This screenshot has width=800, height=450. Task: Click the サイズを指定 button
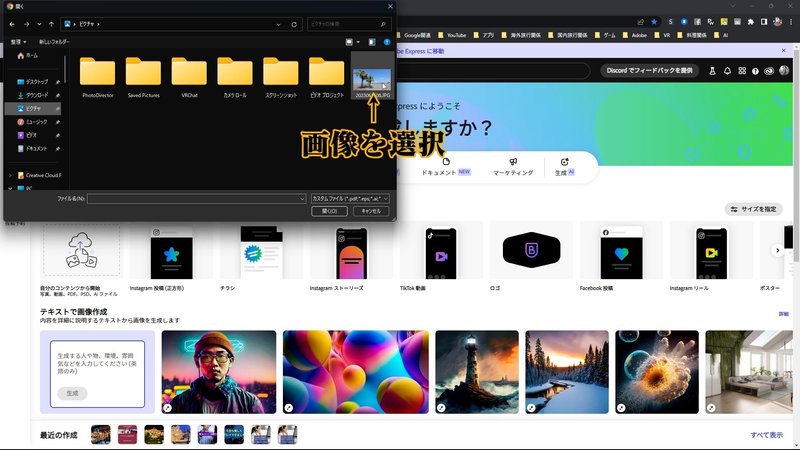(753, 209)
